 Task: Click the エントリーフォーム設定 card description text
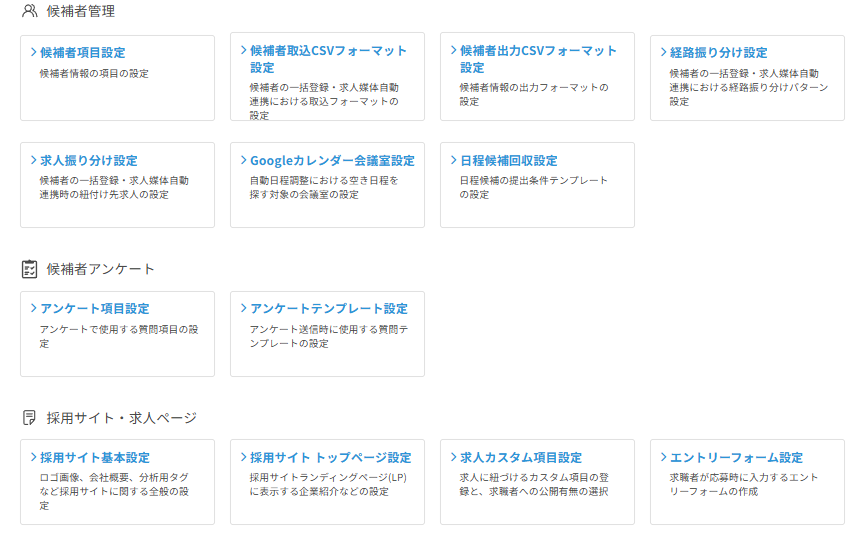point(744,484)
